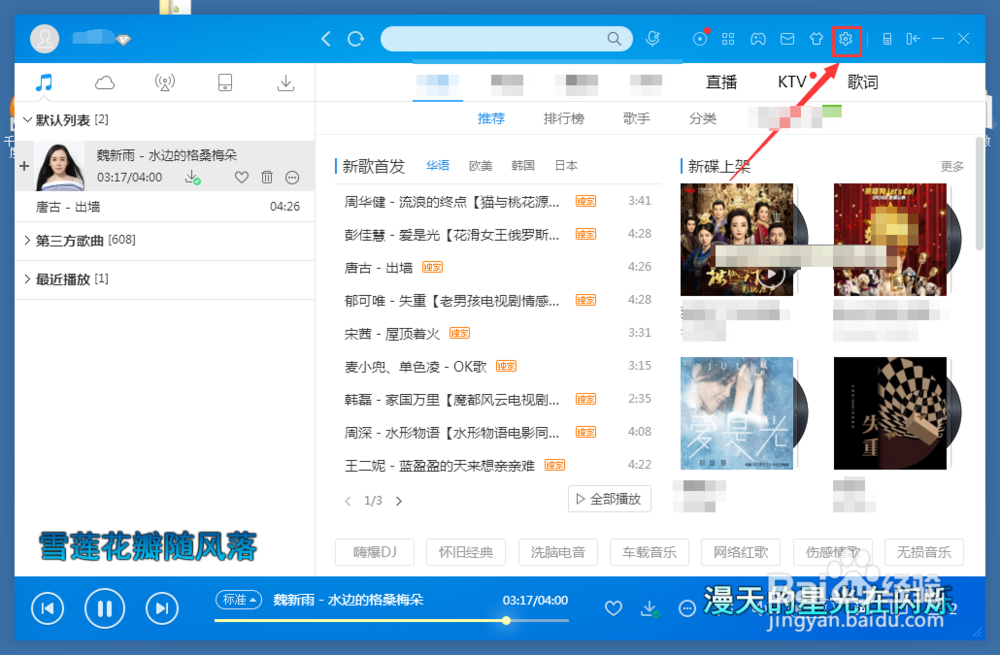Open the game controller icon
The height and width of the screenshot is (655, 1000).
point(758,40)
